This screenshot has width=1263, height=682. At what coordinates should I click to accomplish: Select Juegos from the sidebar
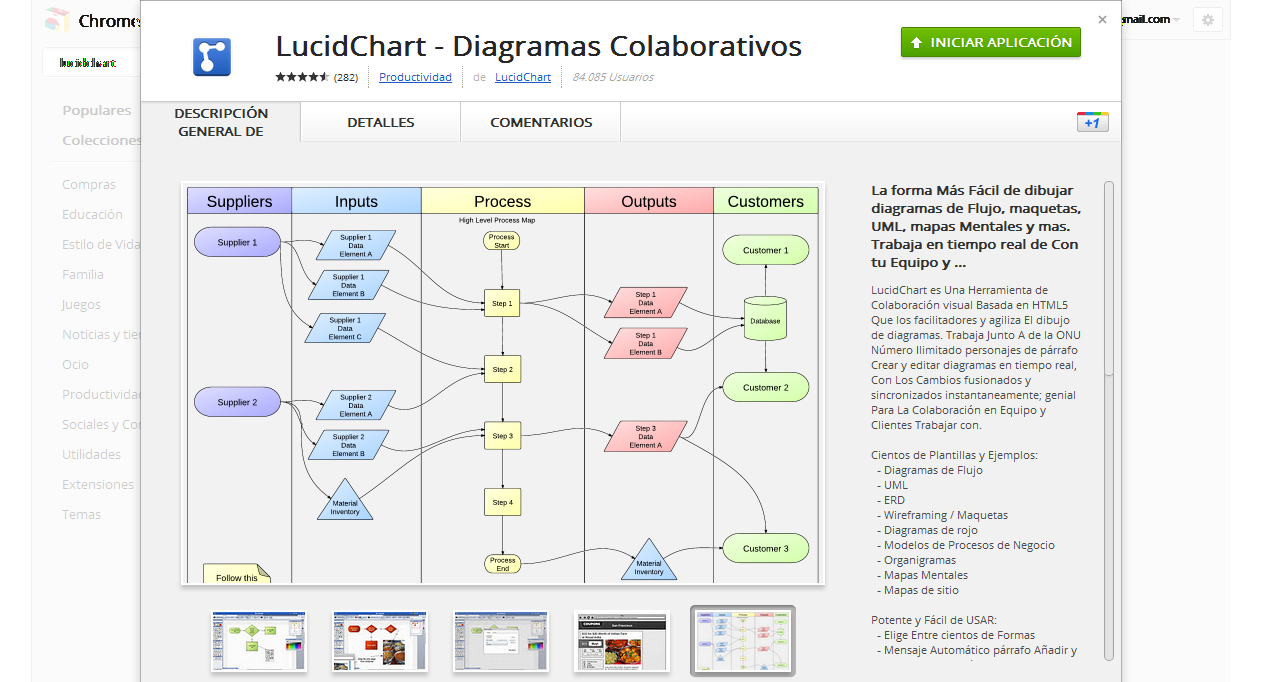coord(80,304)
